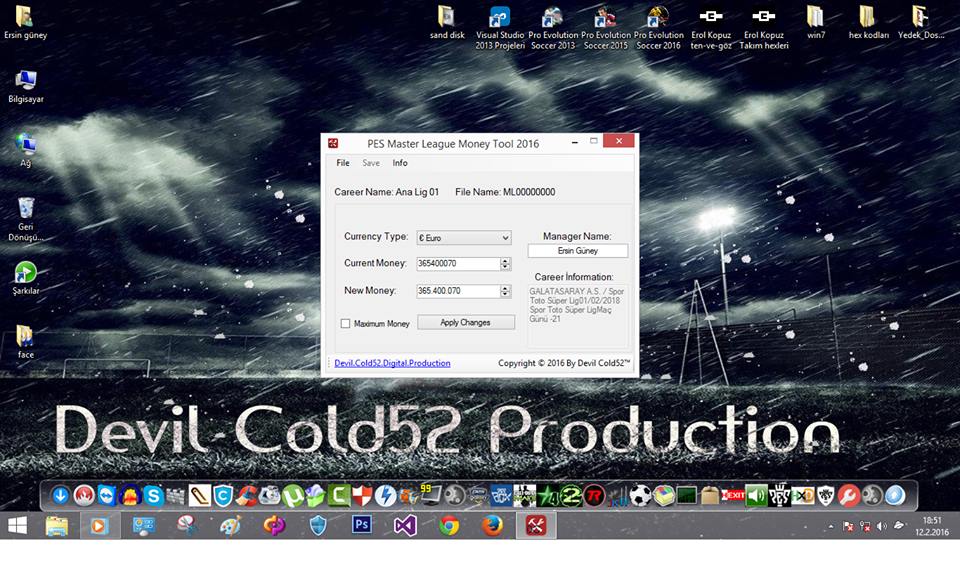The width and height of the screenshot is (960, 562).
Task: Click the red-white shield dock icon
Action: click(x=362, y=495)
